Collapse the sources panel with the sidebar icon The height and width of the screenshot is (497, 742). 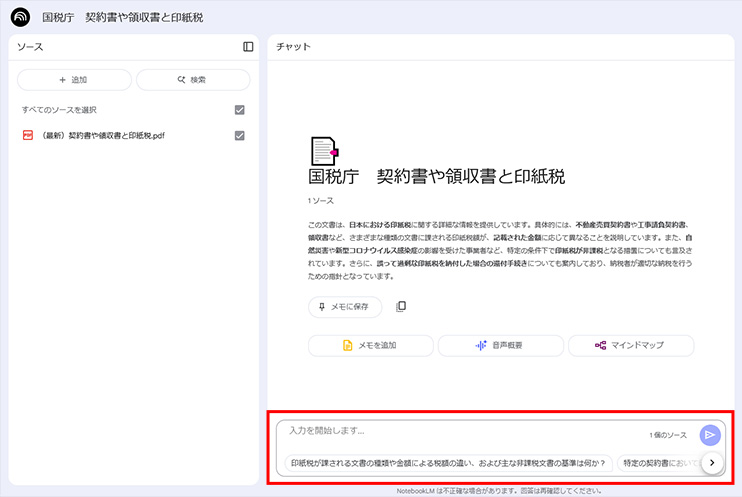[248, 46]
